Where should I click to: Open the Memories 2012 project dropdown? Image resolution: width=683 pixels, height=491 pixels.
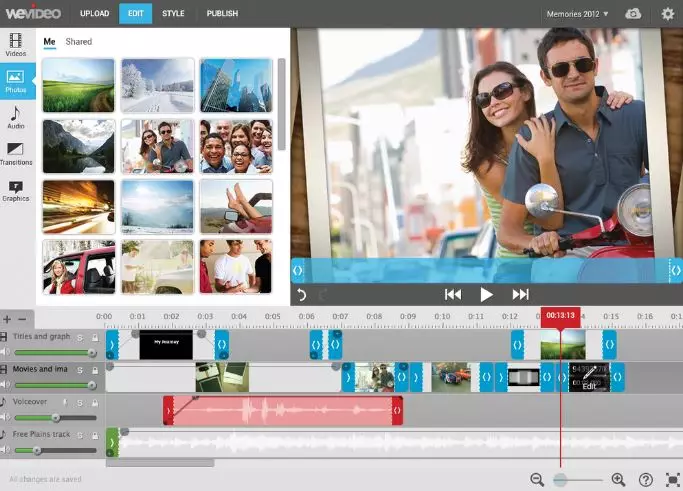(577, 14)
